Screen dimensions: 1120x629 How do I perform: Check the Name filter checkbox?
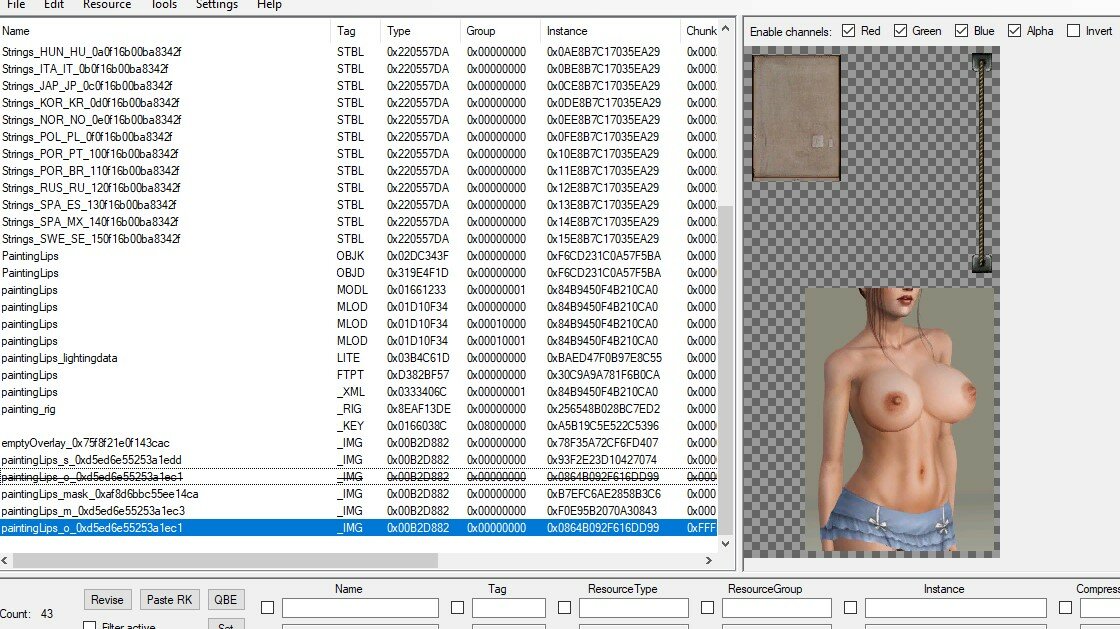(x=267, y=608)
